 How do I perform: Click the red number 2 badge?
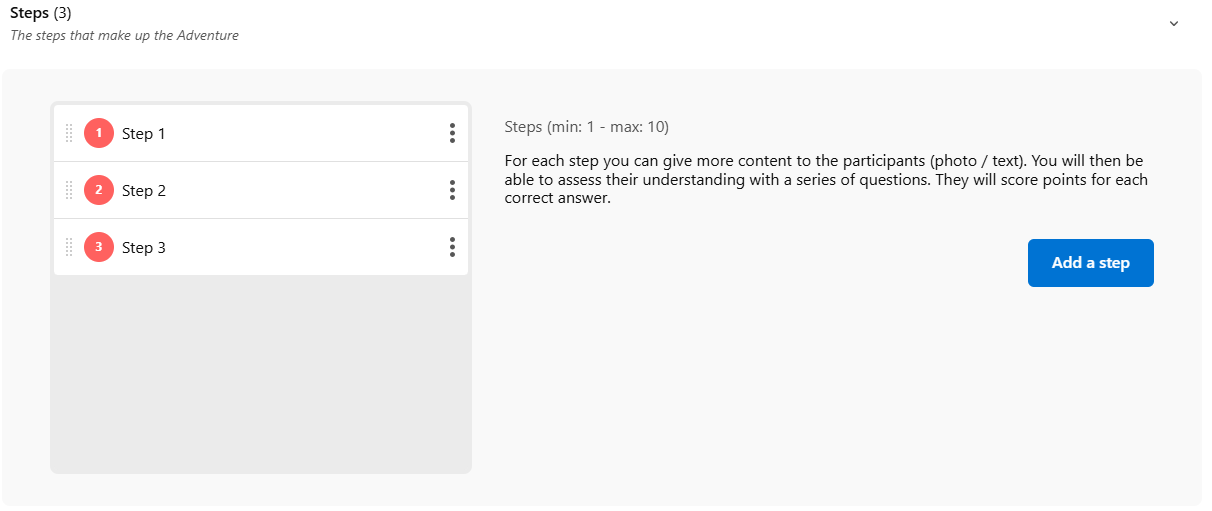(x=99, y=190)
